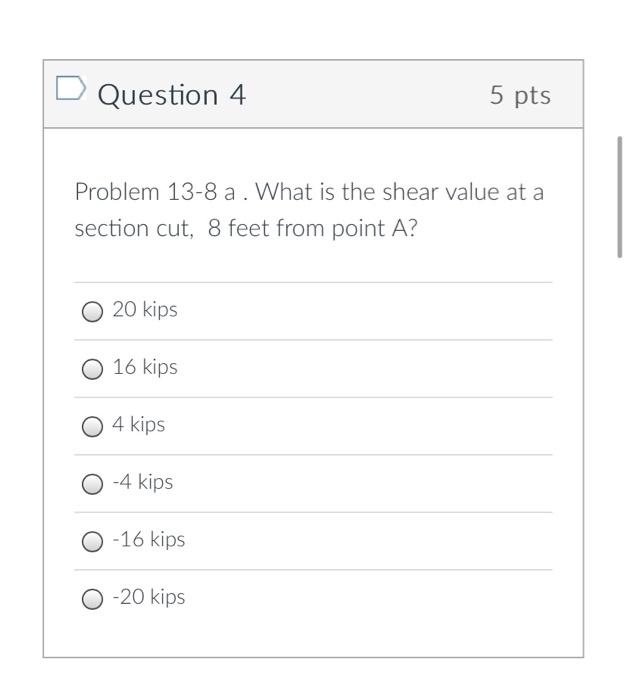Choose the 4 kips radio option
This screenshot has width=627, height=700.
(x=92, y=426)
